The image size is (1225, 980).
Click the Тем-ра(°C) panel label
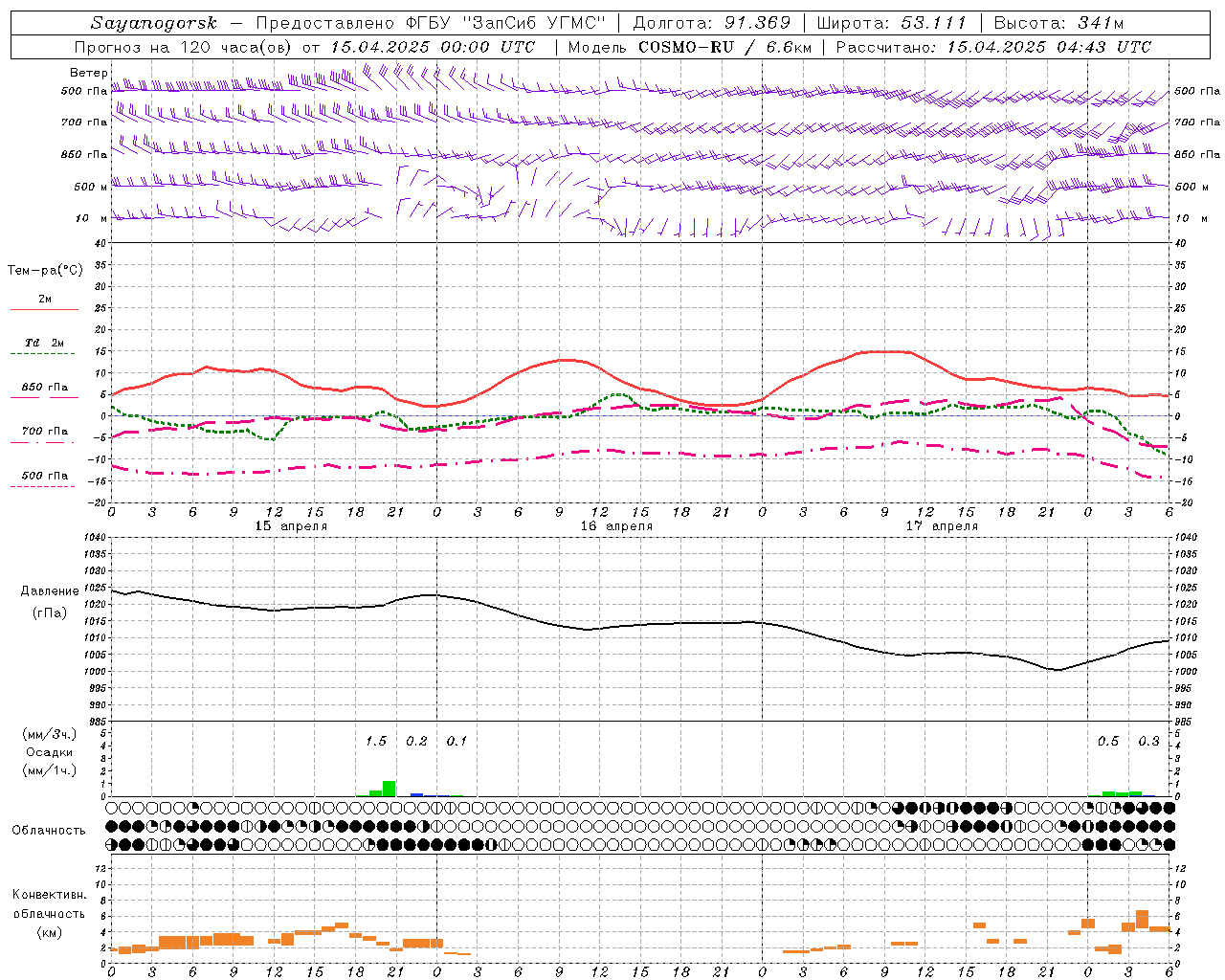45,271
